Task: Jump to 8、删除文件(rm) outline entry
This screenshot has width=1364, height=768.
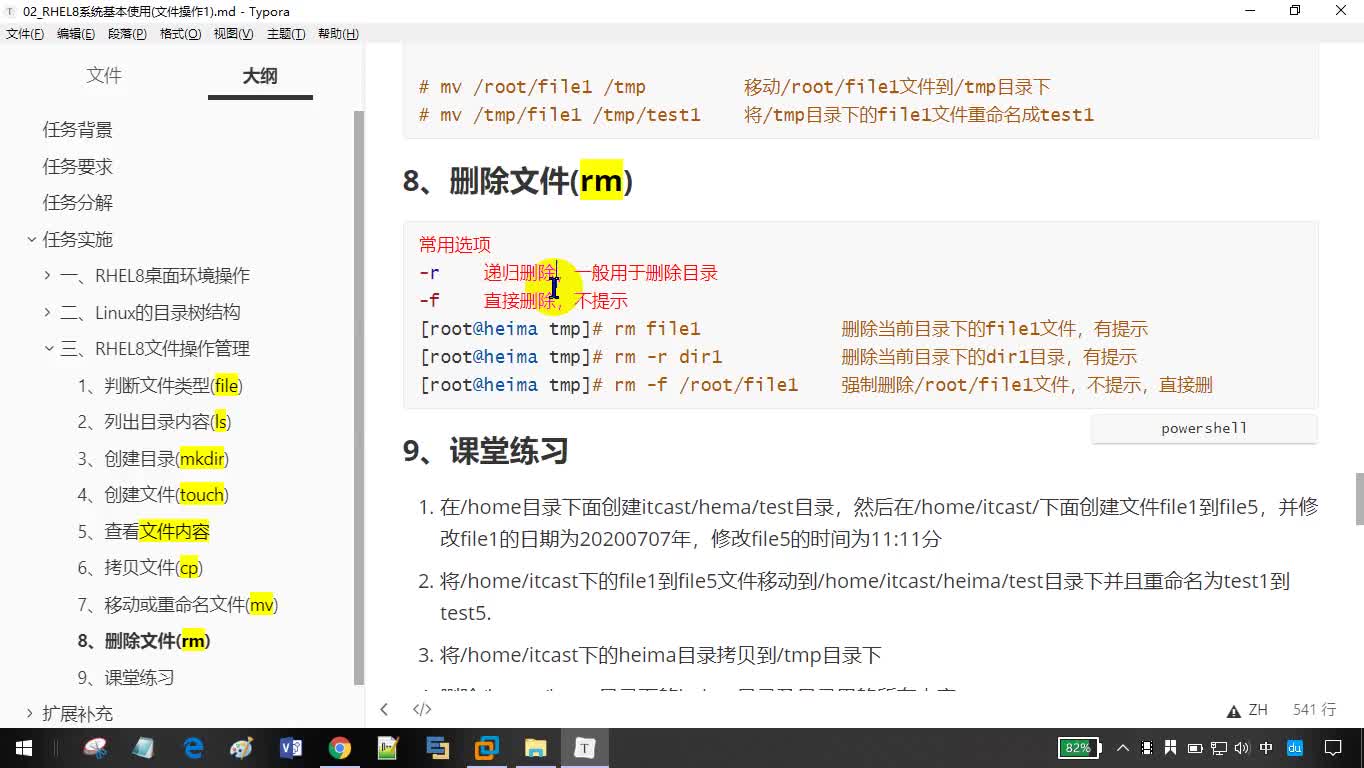Action: click(144, 641)
